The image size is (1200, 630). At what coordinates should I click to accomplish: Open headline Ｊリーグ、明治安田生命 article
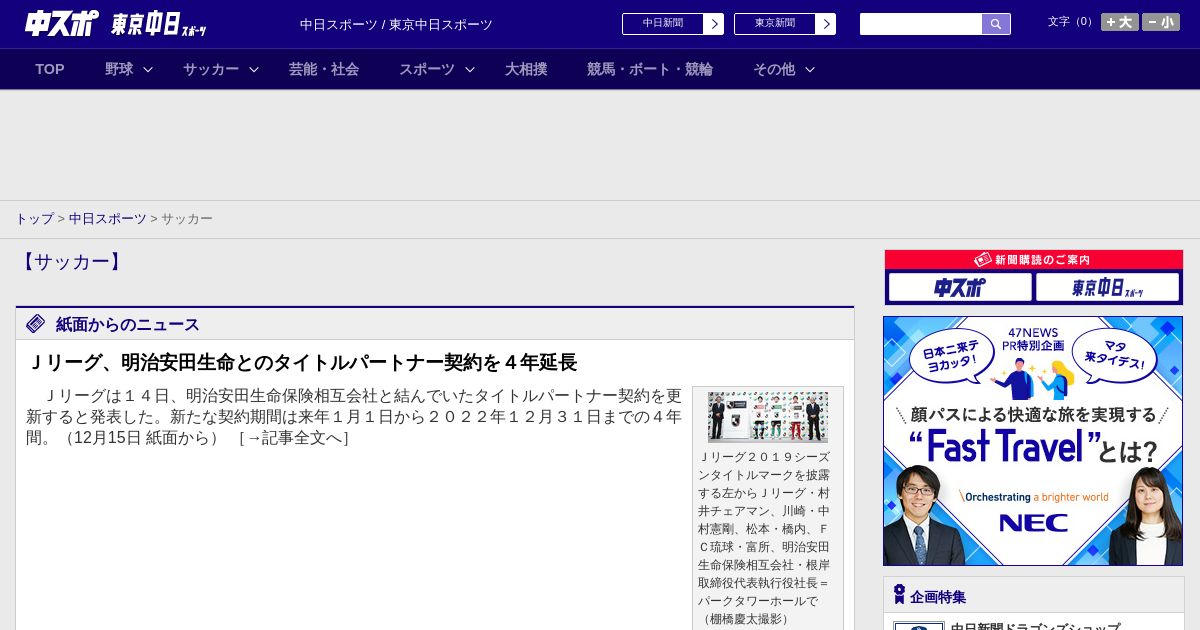point(302,362)
